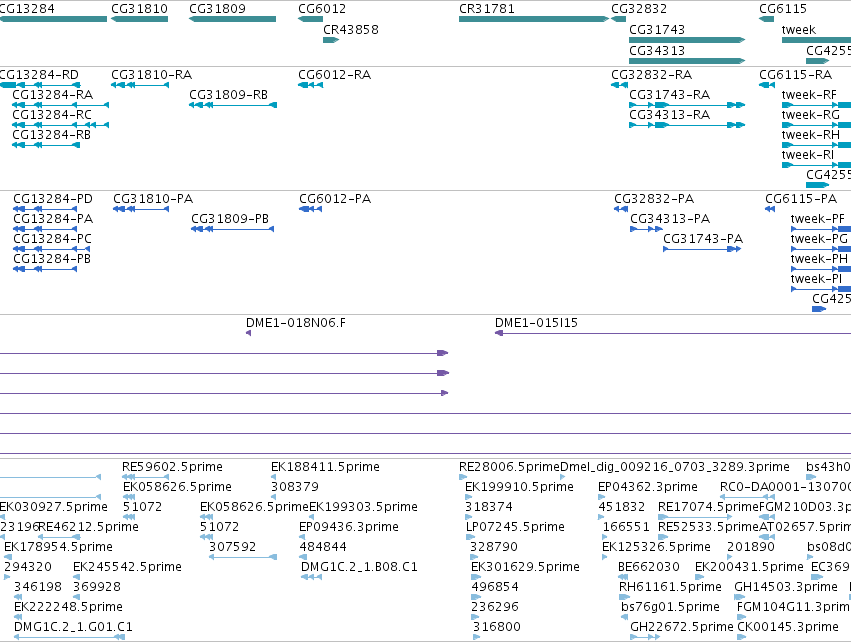Click the CG31743 gene label
Viewport: 851px width, 642px height.
(x=657, y=29)
